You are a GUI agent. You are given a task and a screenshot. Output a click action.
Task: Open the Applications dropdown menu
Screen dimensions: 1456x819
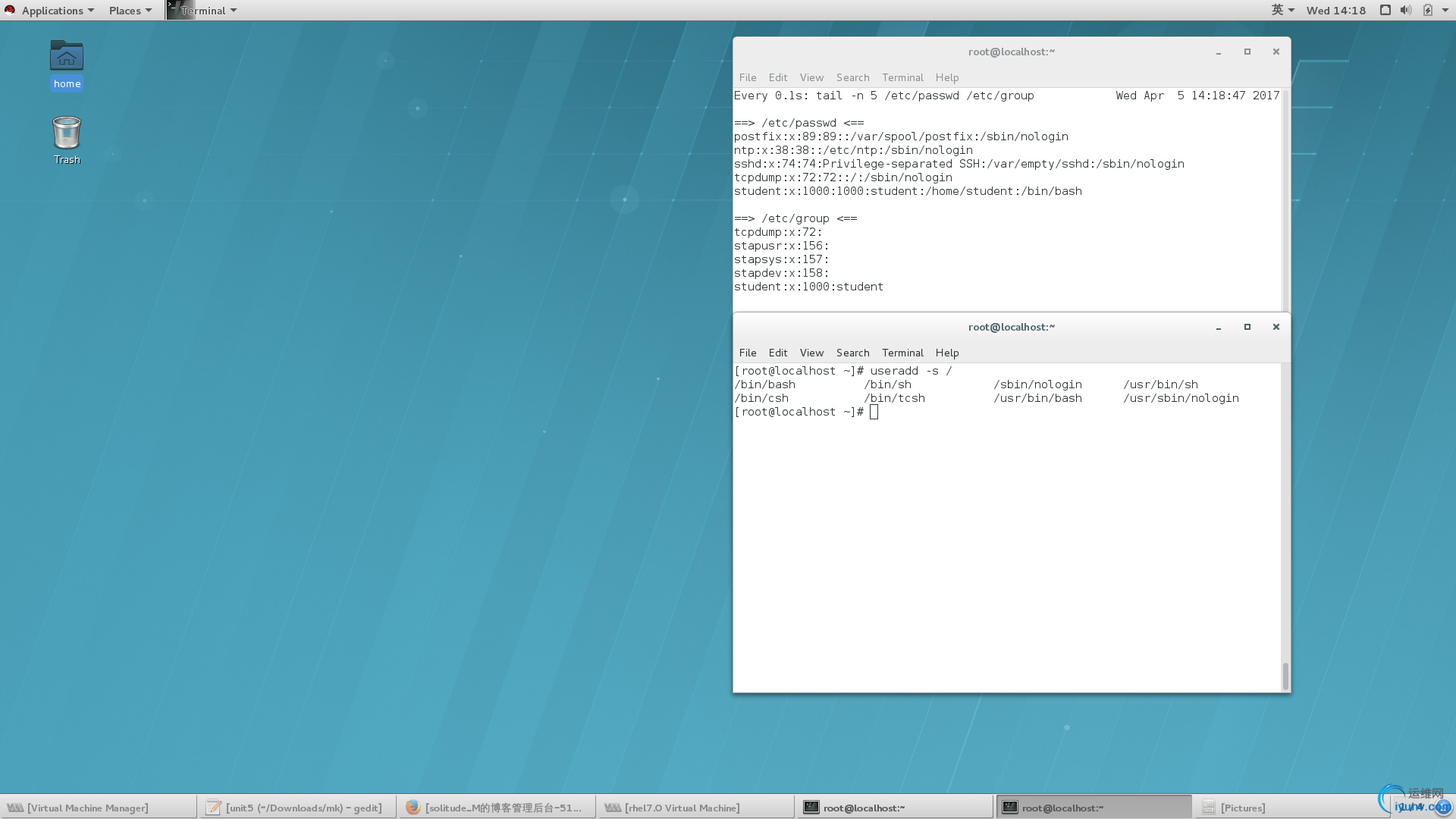coord(57,11)
